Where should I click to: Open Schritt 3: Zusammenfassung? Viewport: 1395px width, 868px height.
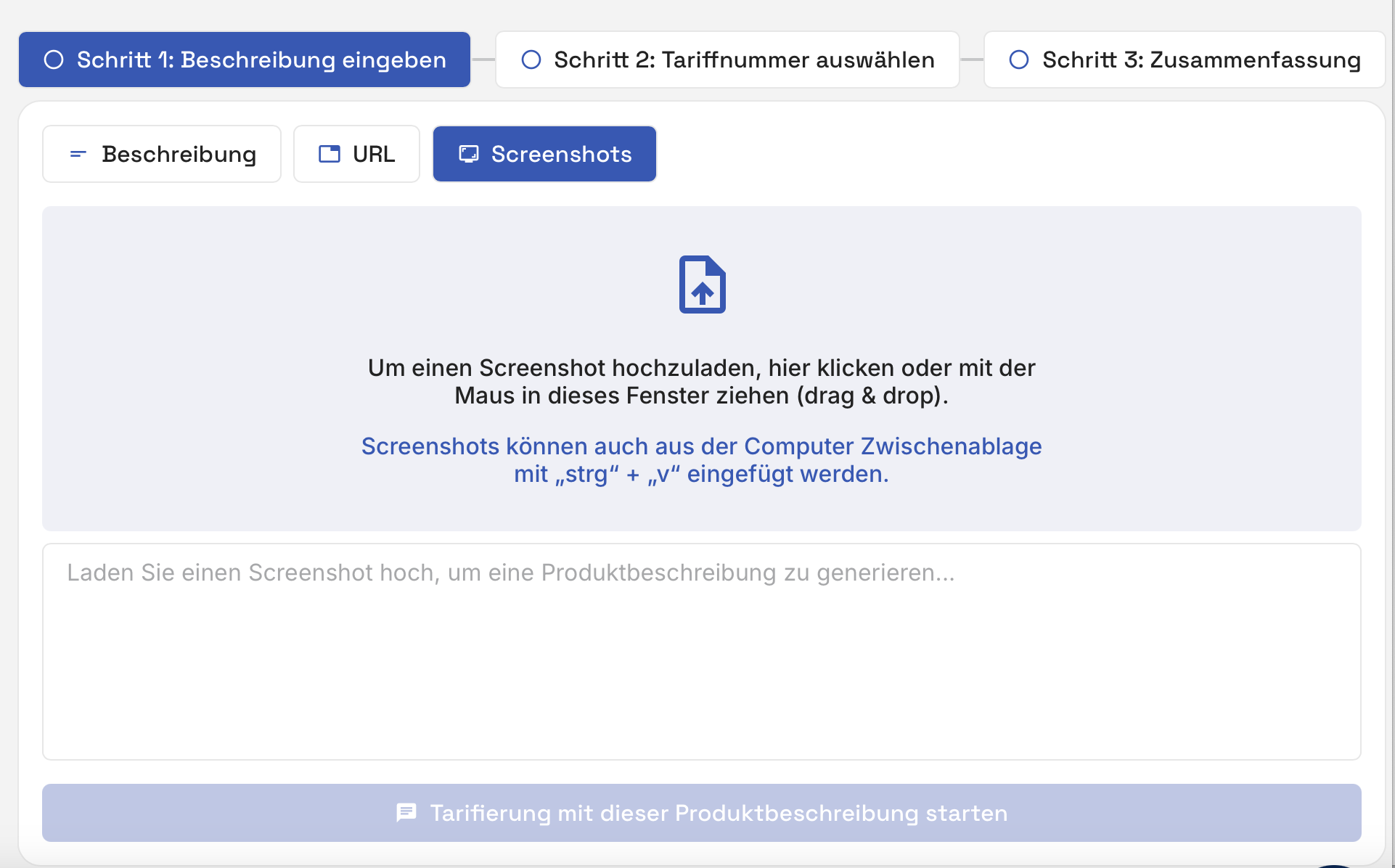[x=1200, y=60]
